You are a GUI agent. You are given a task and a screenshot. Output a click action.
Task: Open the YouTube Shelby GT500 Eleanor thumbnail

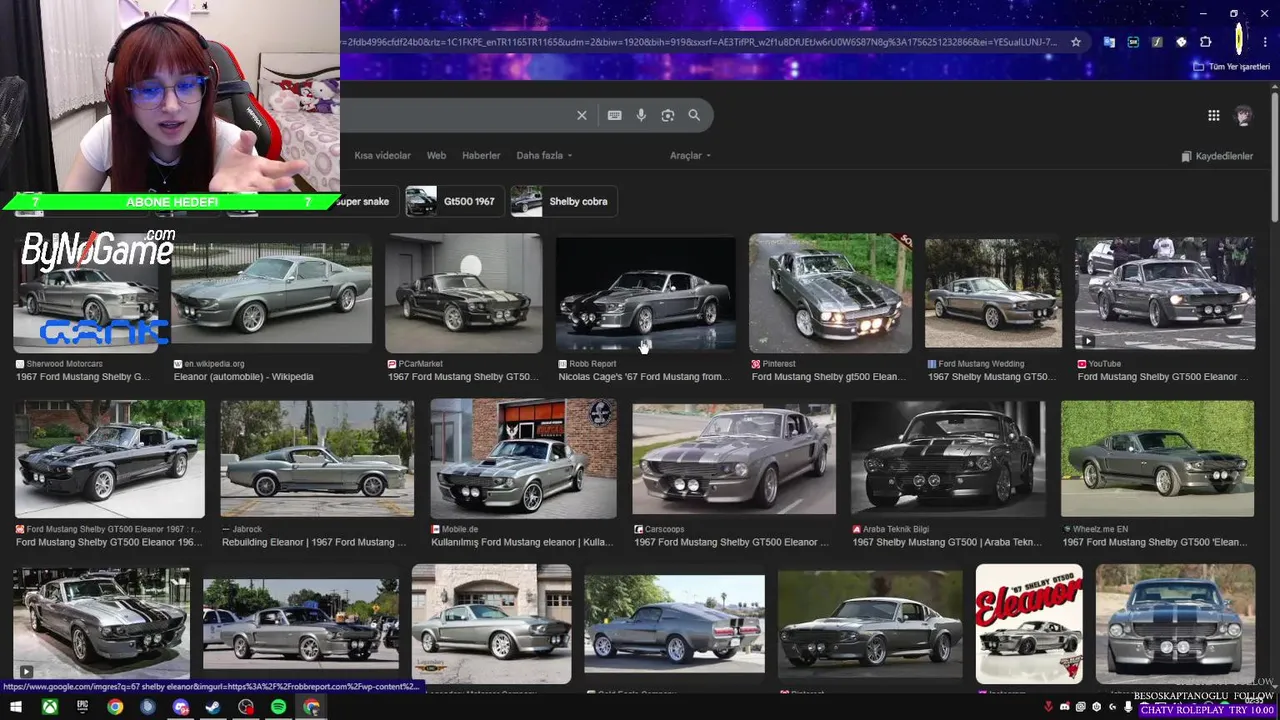(1165, 293)
